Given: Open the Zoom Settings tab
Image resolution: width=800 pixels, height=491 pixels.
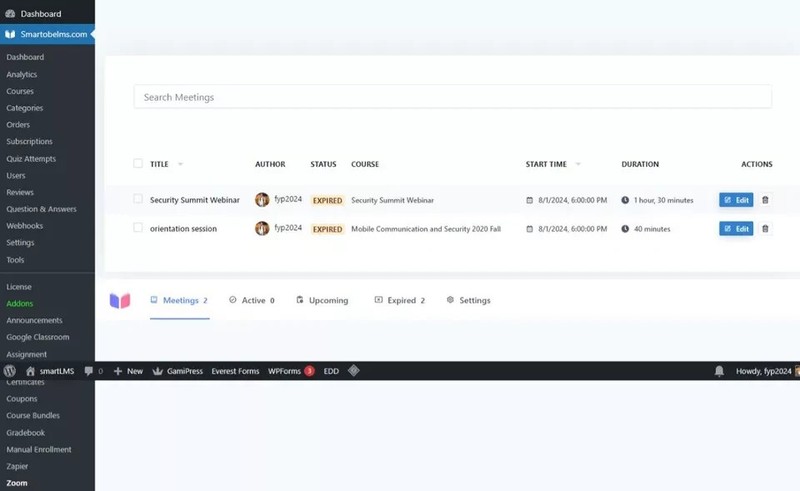Looking at the screenshot, I should 468,301.
